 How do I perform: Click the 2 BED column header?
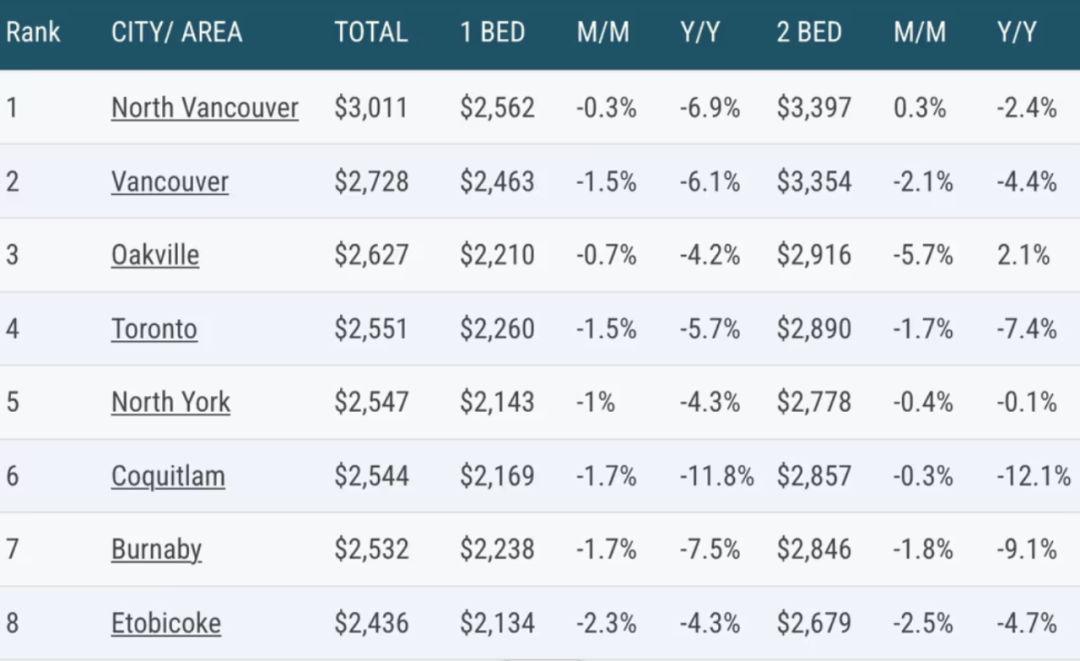click(809, 32)
